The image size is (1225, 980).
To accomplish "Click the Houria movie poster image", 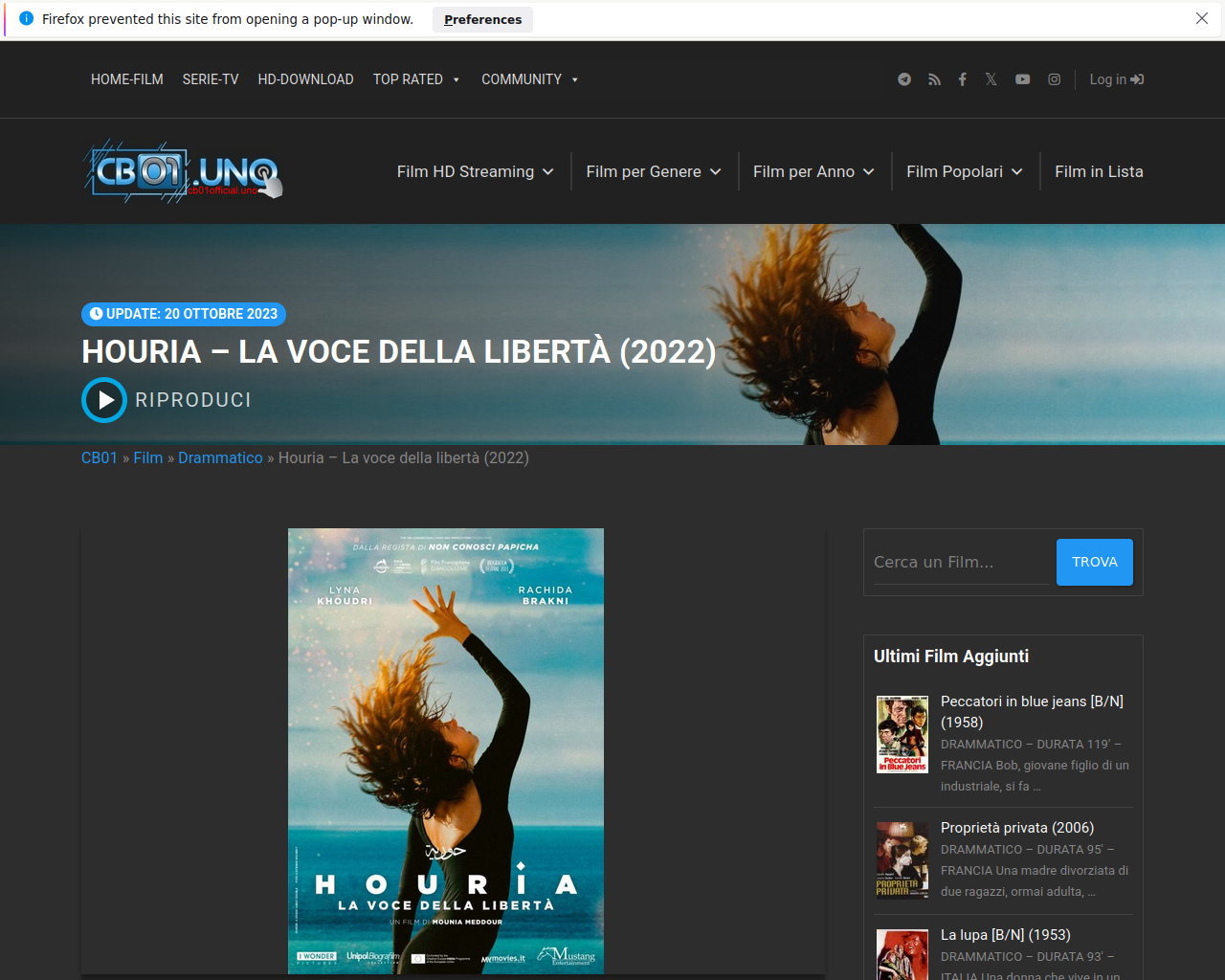I will (446, 751).
